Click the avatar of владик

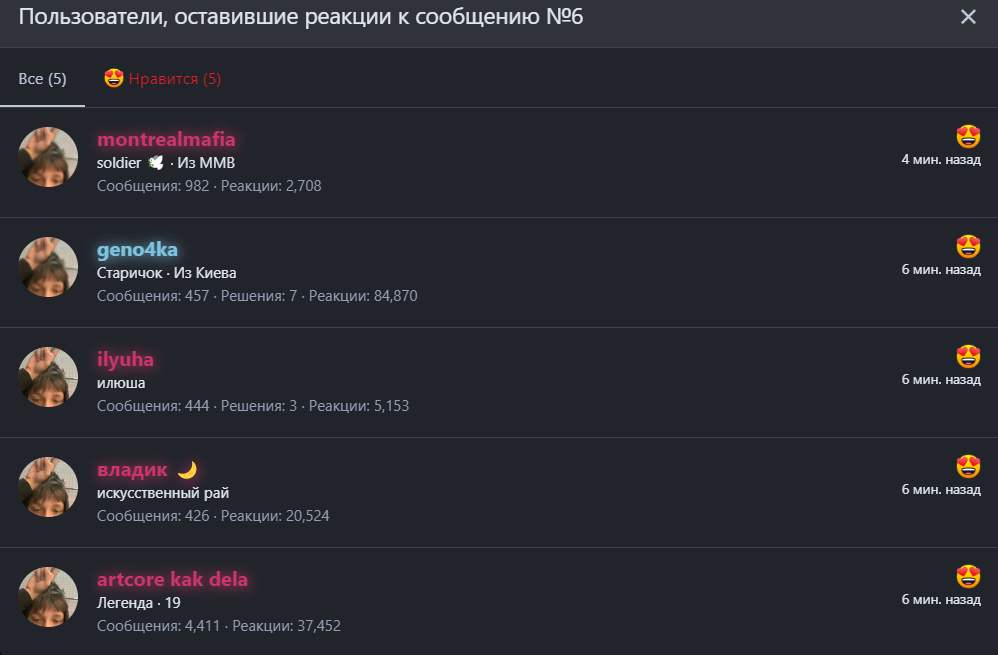click(x=48, y=487)
